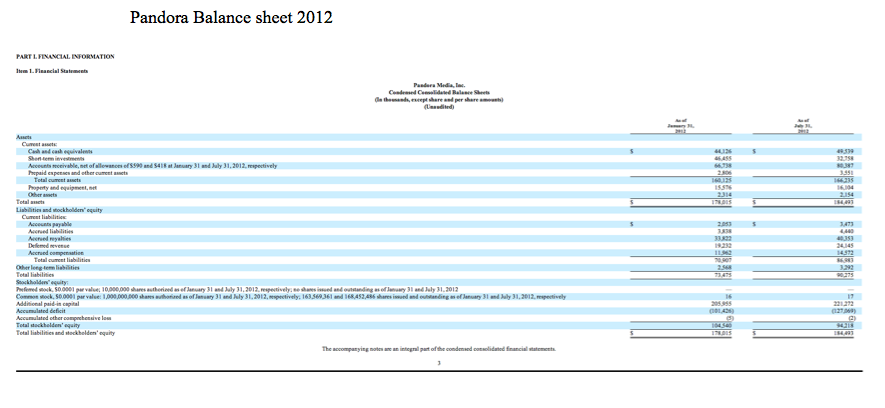Click the "Total current liabilities" row label

point(62,260)
